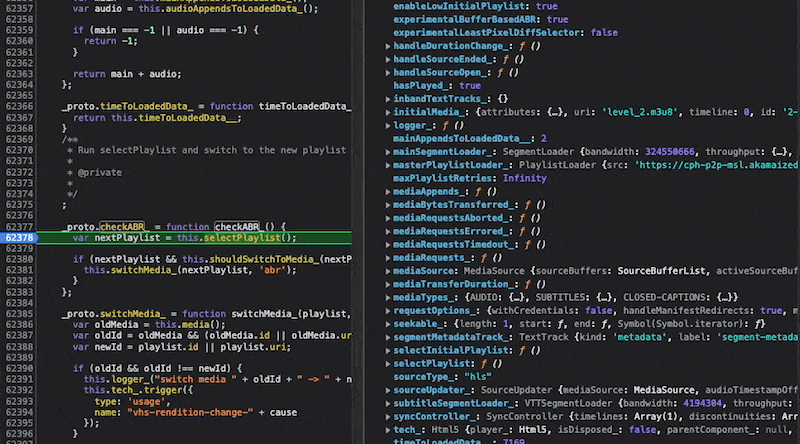The image size is (800, 444).
Task: Expand the mediaRequestsErrored_ property
Action: pos(388,232)
